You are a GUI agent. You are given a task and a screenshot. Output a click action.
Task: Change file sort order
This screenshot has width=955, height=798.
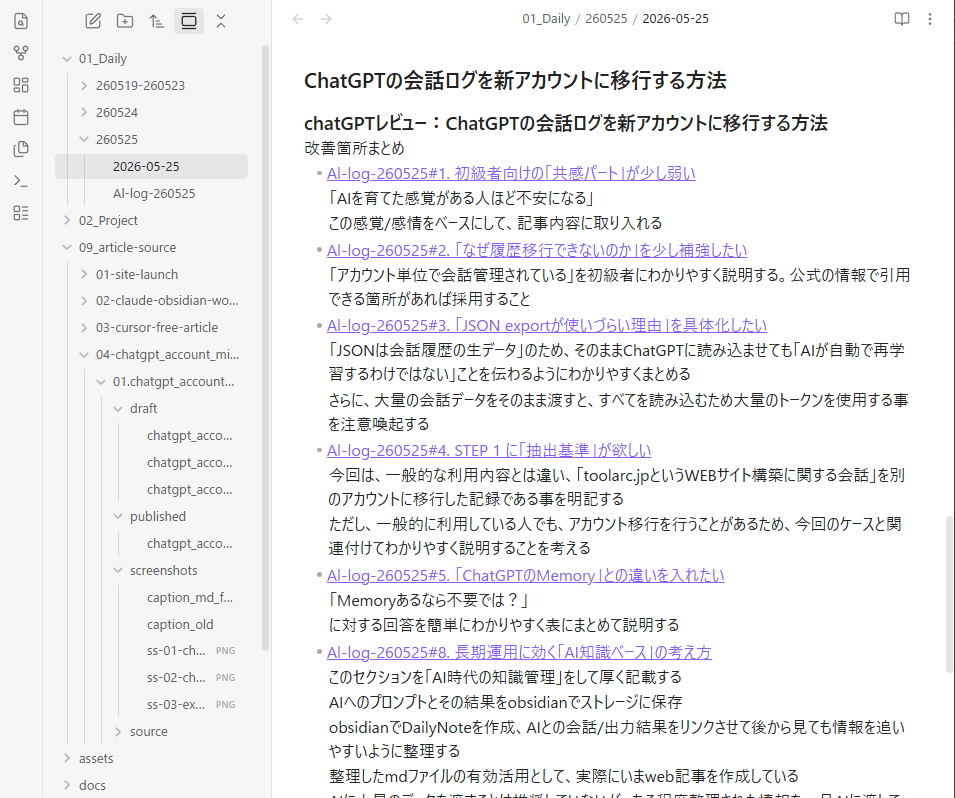157,21
